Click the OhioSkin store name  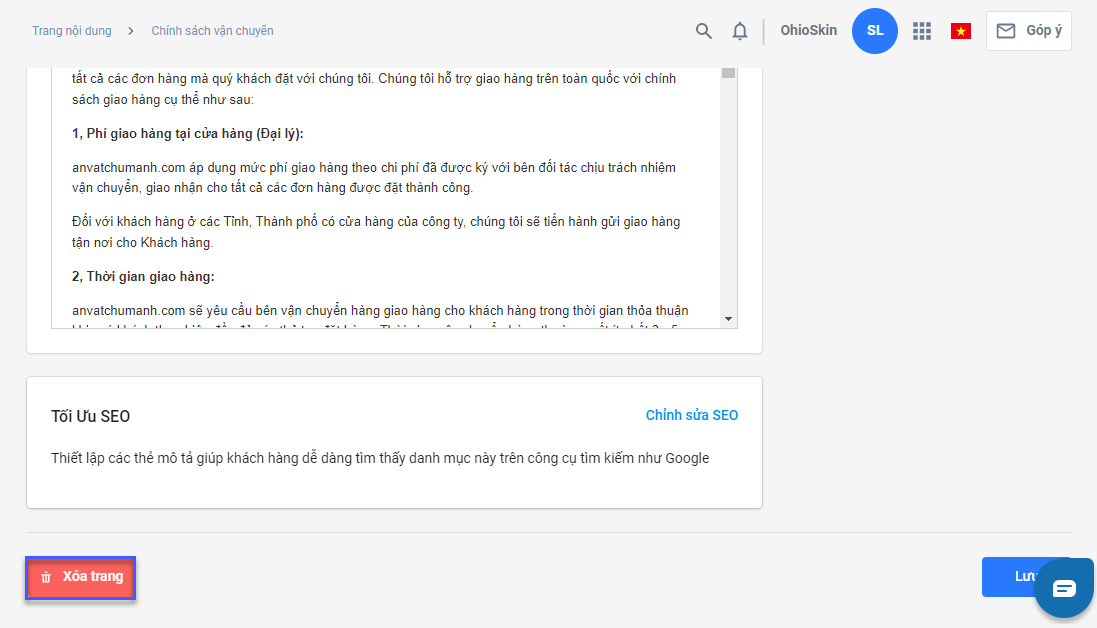click(808, 30)
